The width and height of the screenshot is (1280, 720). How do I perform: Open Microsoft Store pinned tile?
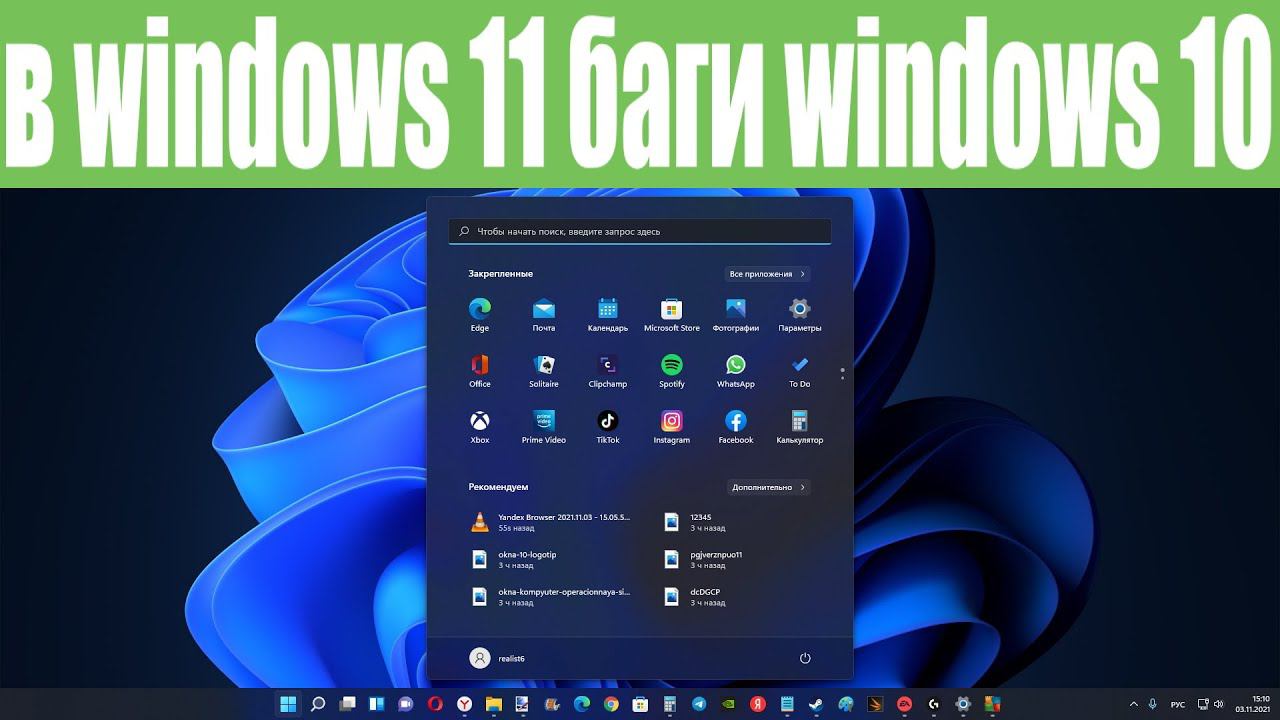coord(672,314)
